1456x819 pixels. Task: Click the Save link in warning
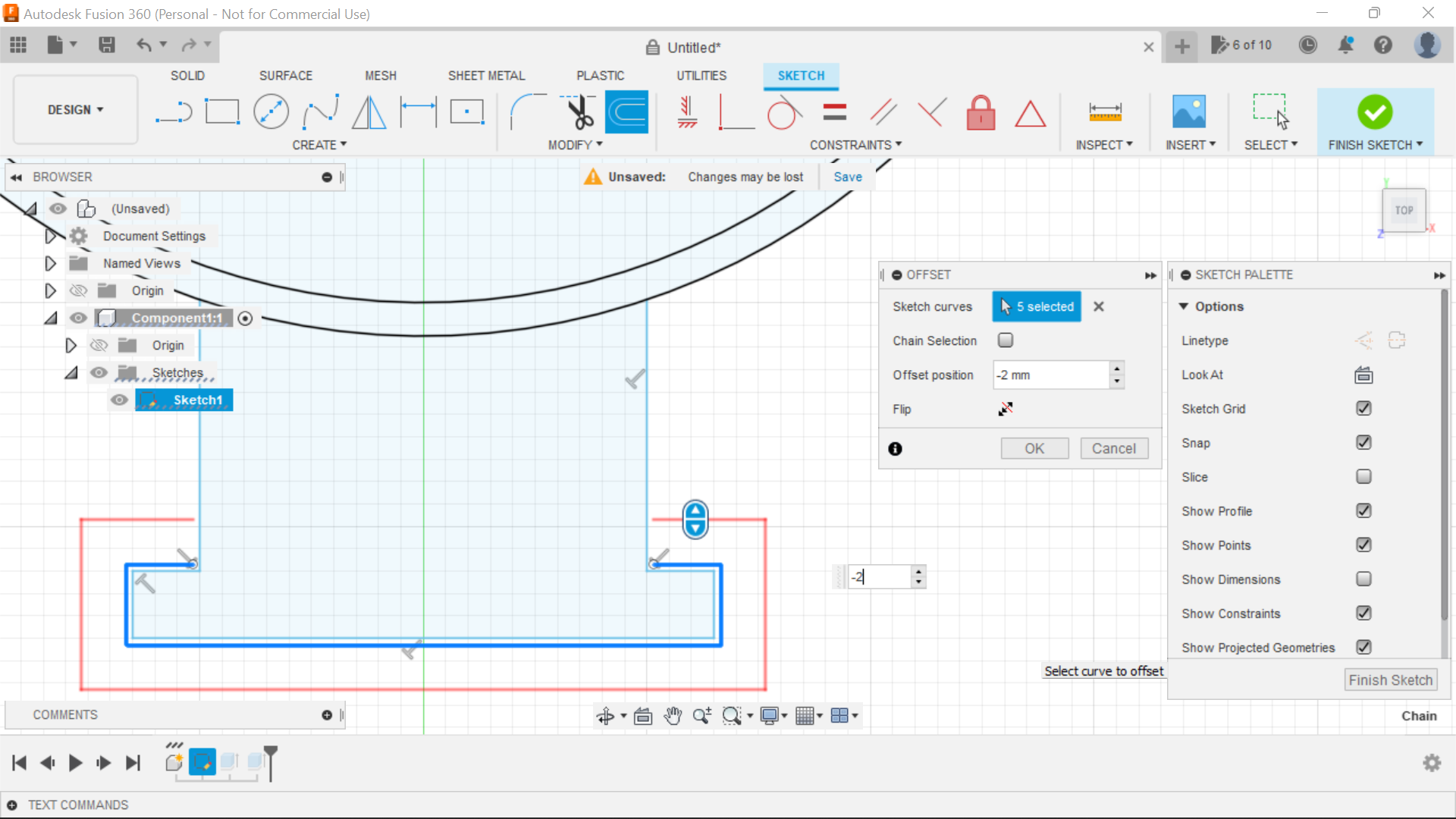click(847, 177)
